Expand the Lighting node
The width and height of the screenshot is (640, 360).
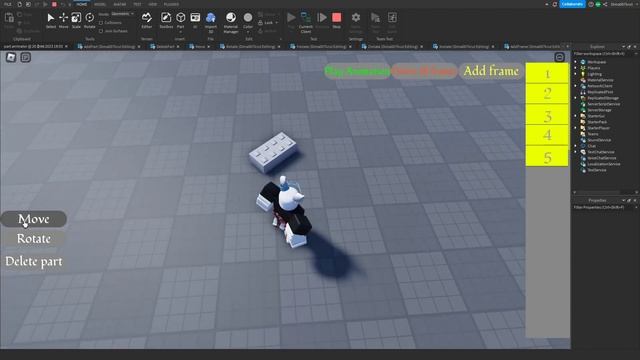pos(576,74)
